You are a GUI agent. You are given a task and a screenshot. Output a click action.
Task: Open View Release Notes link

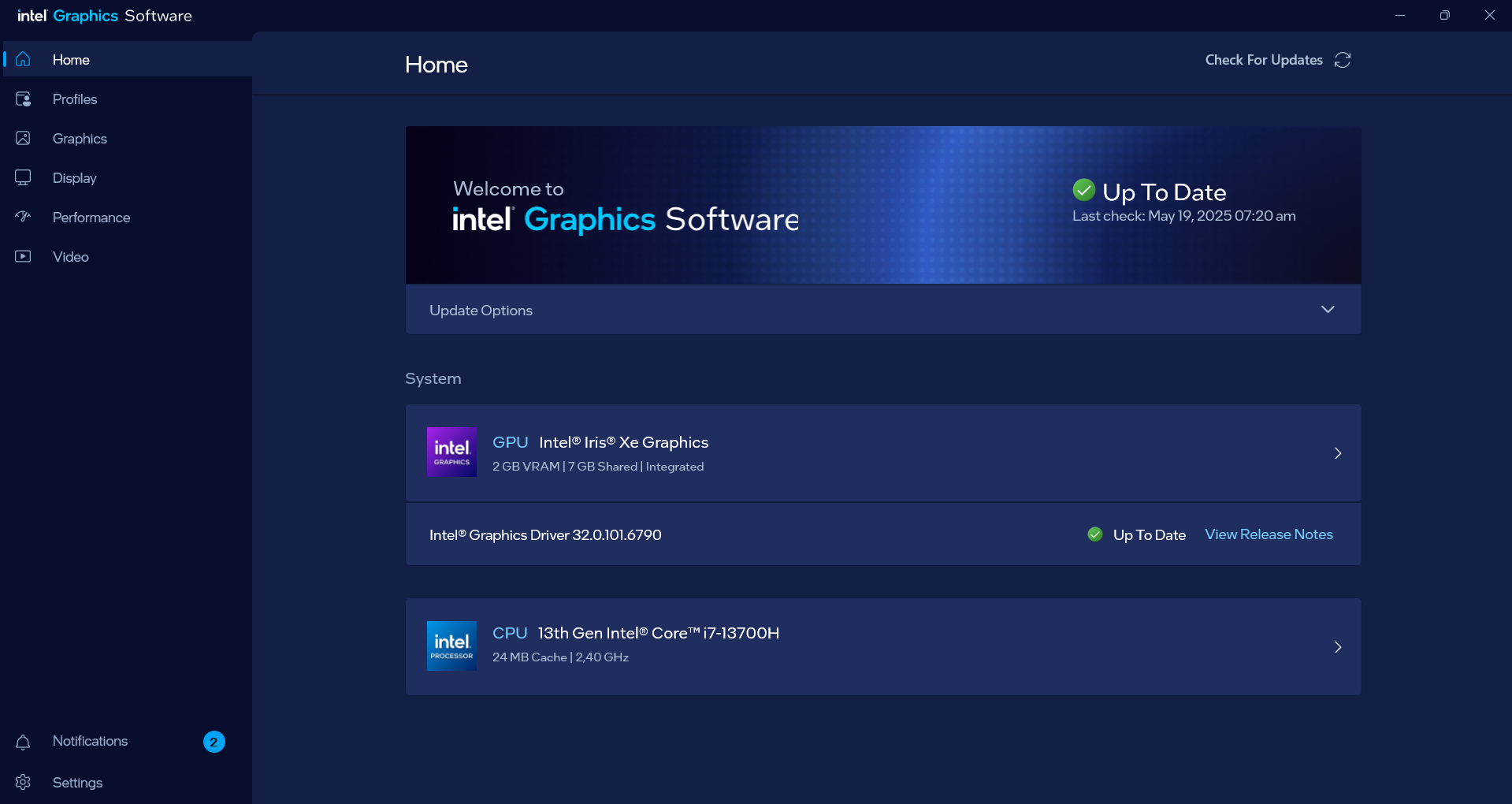[x=1269, y=534]
